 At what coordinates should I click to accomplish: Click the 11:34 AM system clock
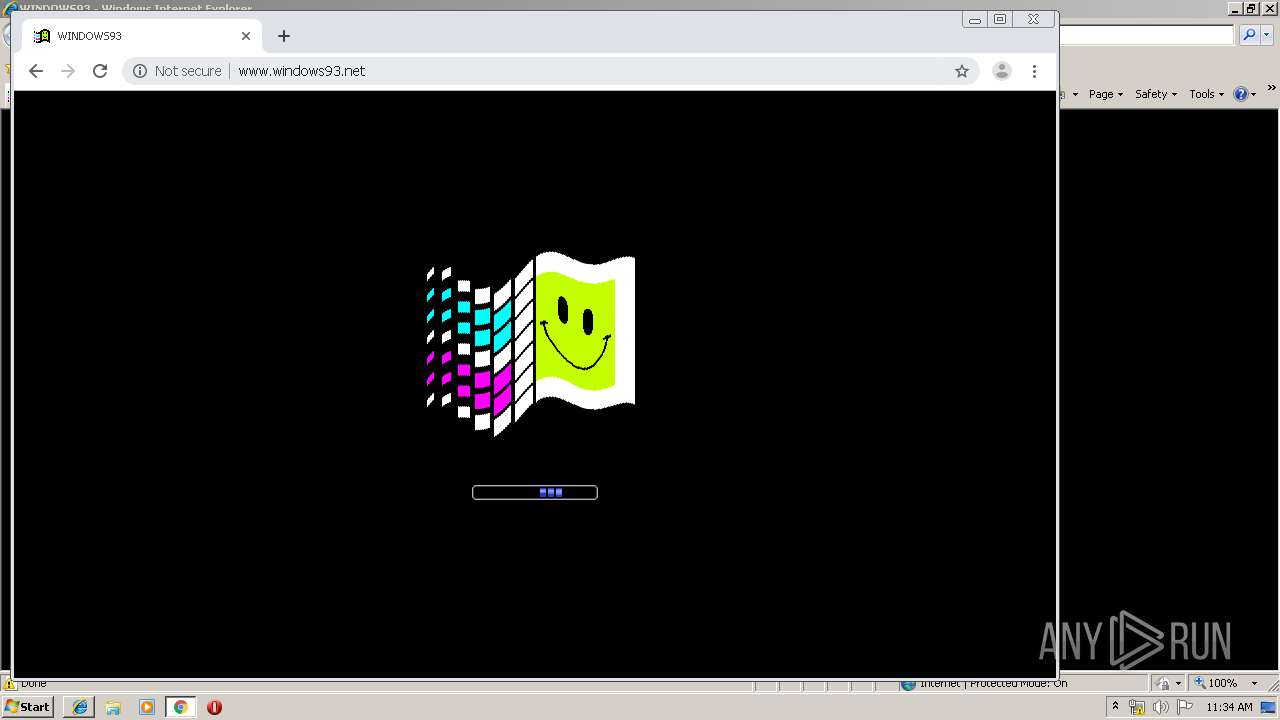1230,707
